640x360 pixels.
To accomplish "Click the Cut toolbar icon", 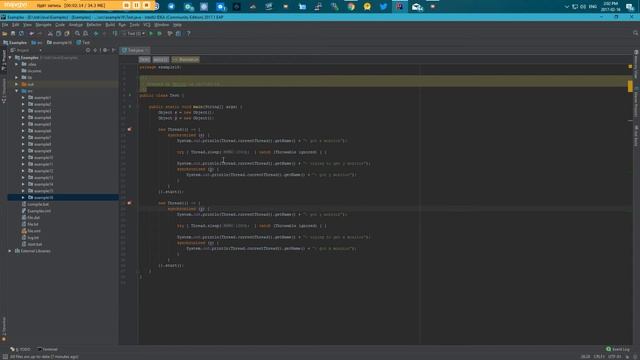I will coord(50,33).
